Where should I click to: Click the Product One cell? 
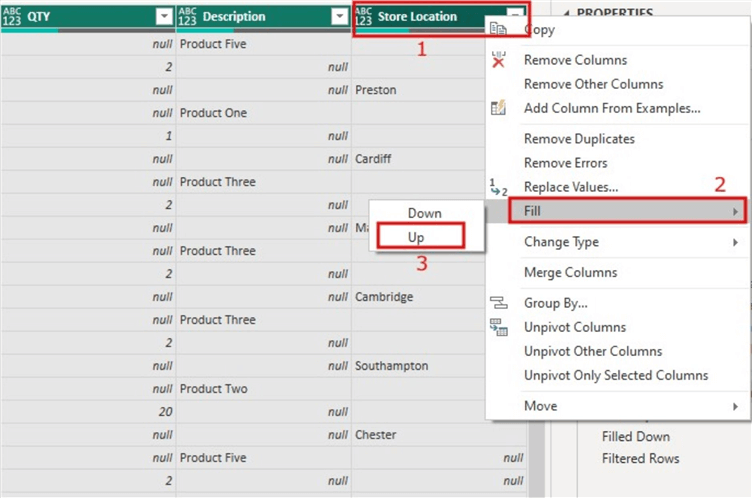(264, 113)
